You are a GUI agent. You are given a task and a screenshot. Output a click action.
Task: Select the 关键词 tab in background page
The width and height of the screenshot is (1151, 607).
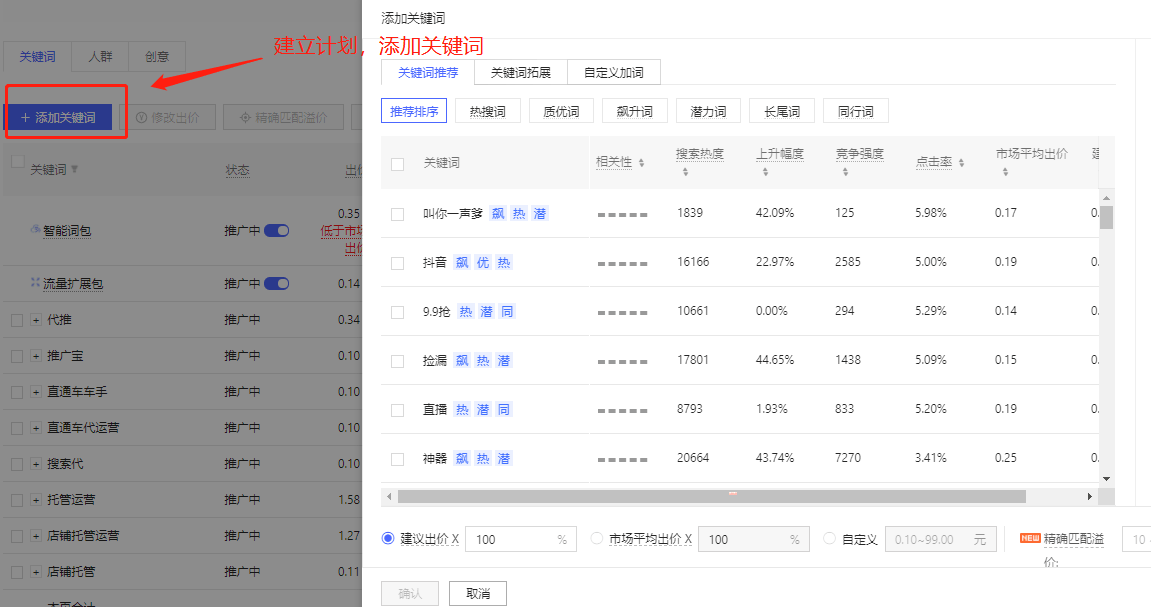(x=37, y=57)
